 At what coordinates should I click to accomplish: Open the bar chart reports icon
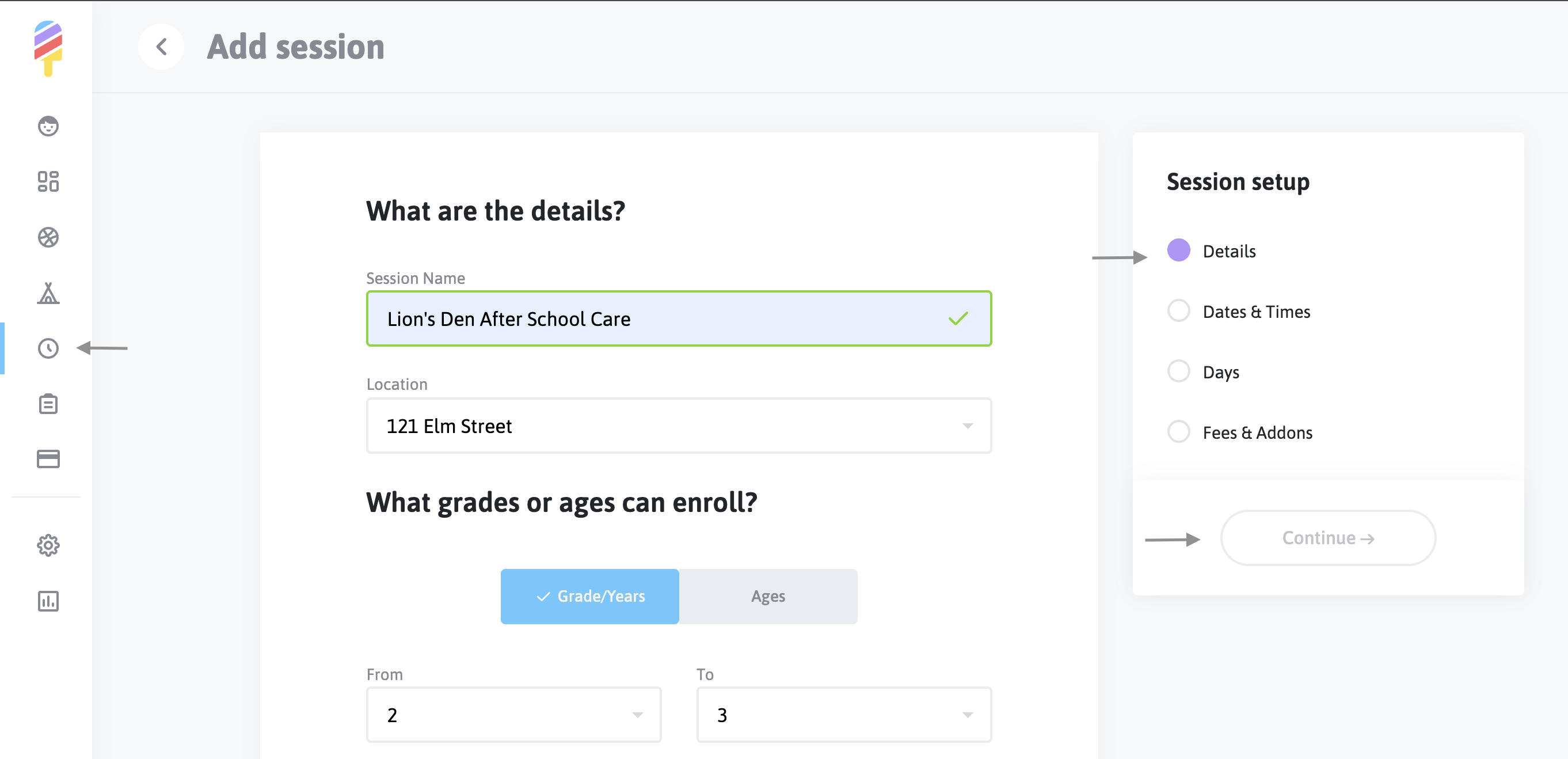48,601
